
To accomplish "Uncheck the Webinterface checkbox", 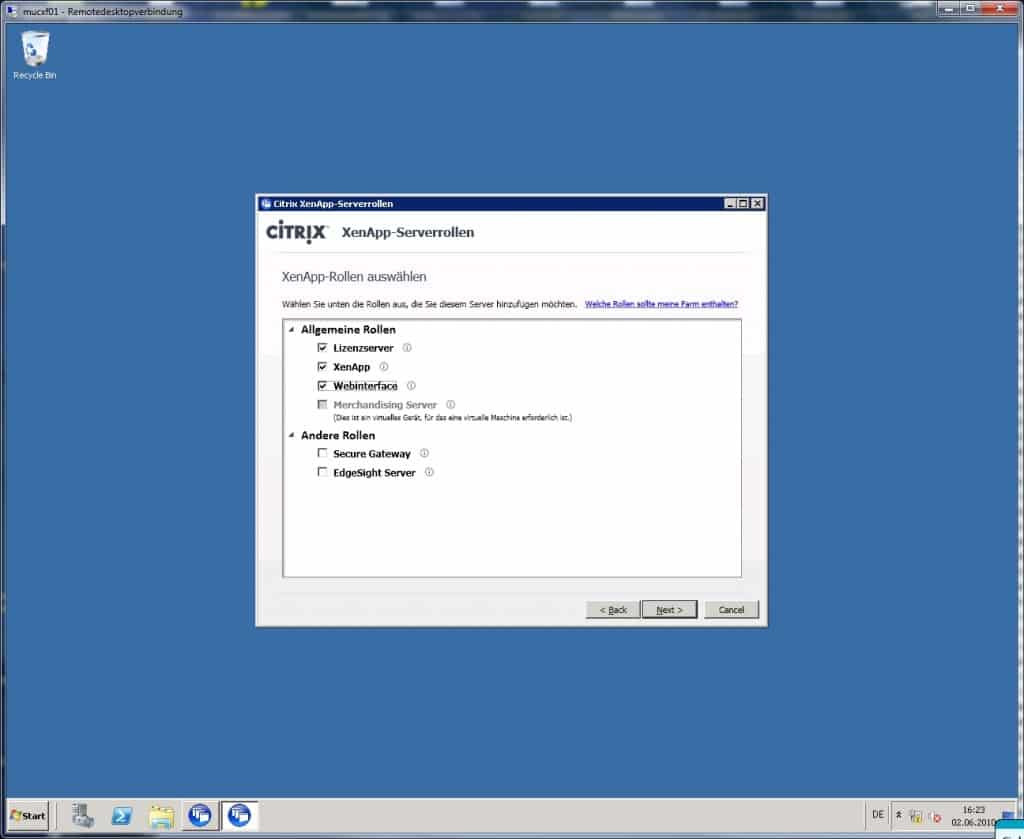I will (x=322, y=385).
